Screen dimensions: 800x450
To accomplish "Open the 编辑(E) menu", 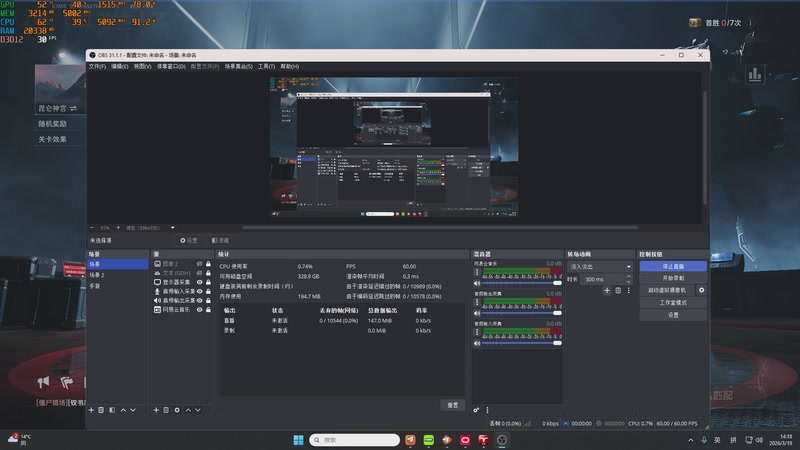I will pos(120,66).
